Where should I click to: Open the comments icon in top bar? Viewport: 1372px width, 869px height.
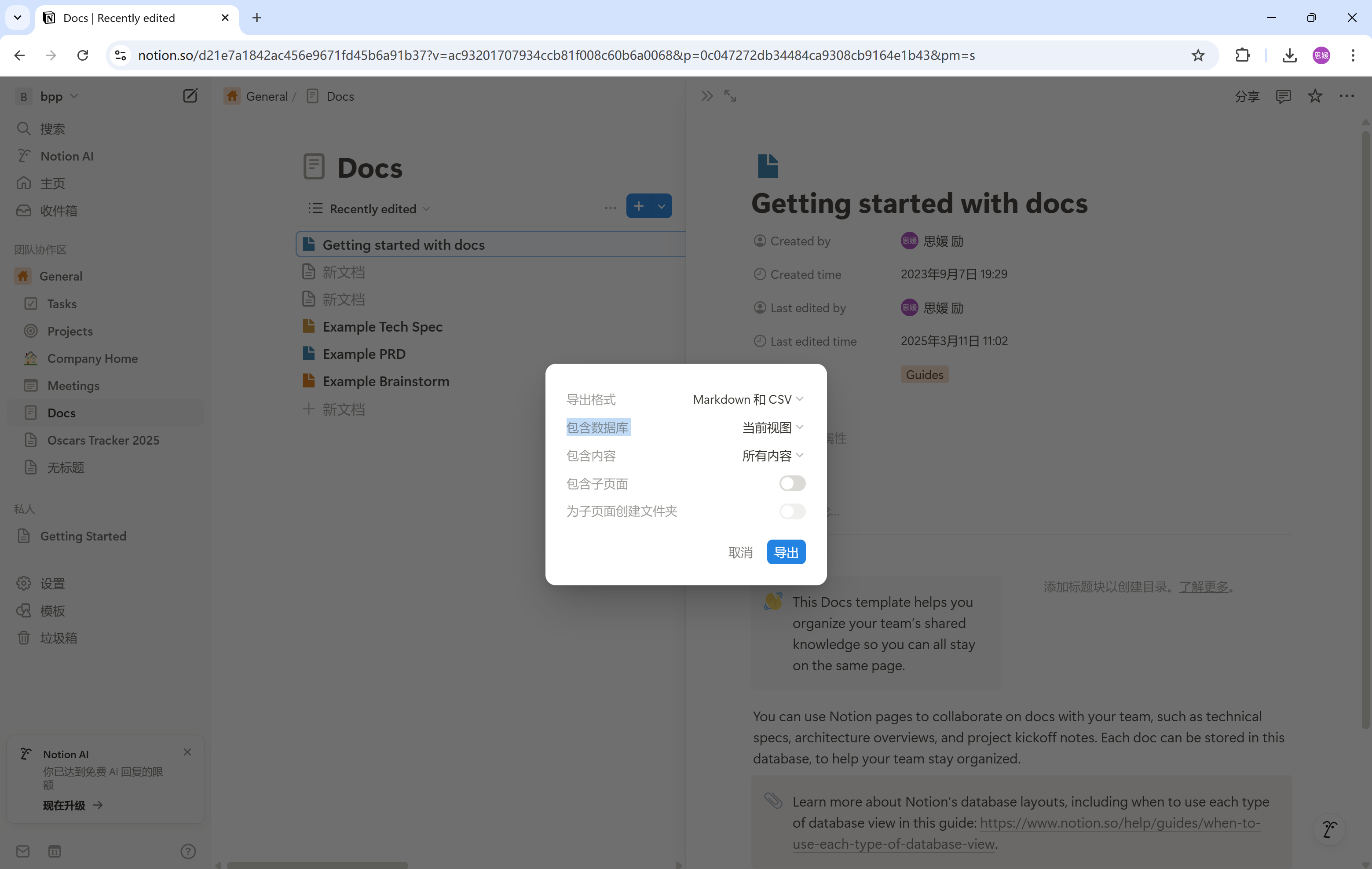tap(1283, 96)
